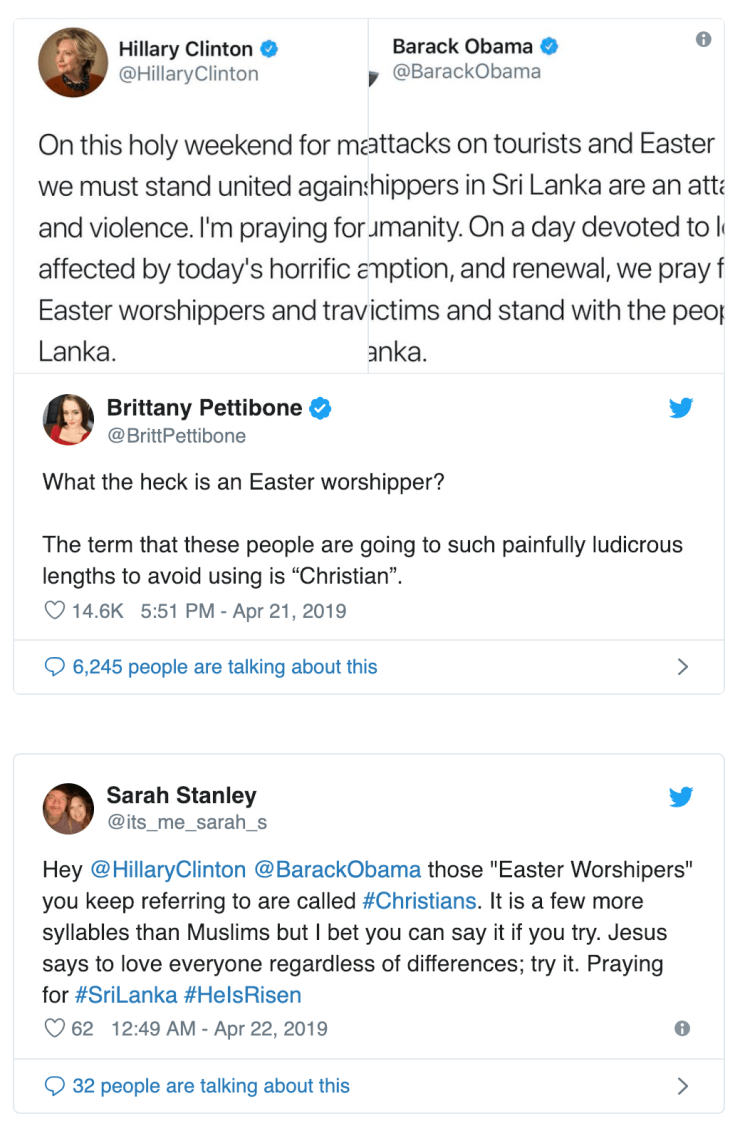The height and width of the screenshot is (1126, 735).
Task: Click Sarah Stanley's profile picture
Action: [x=68, y=808]
